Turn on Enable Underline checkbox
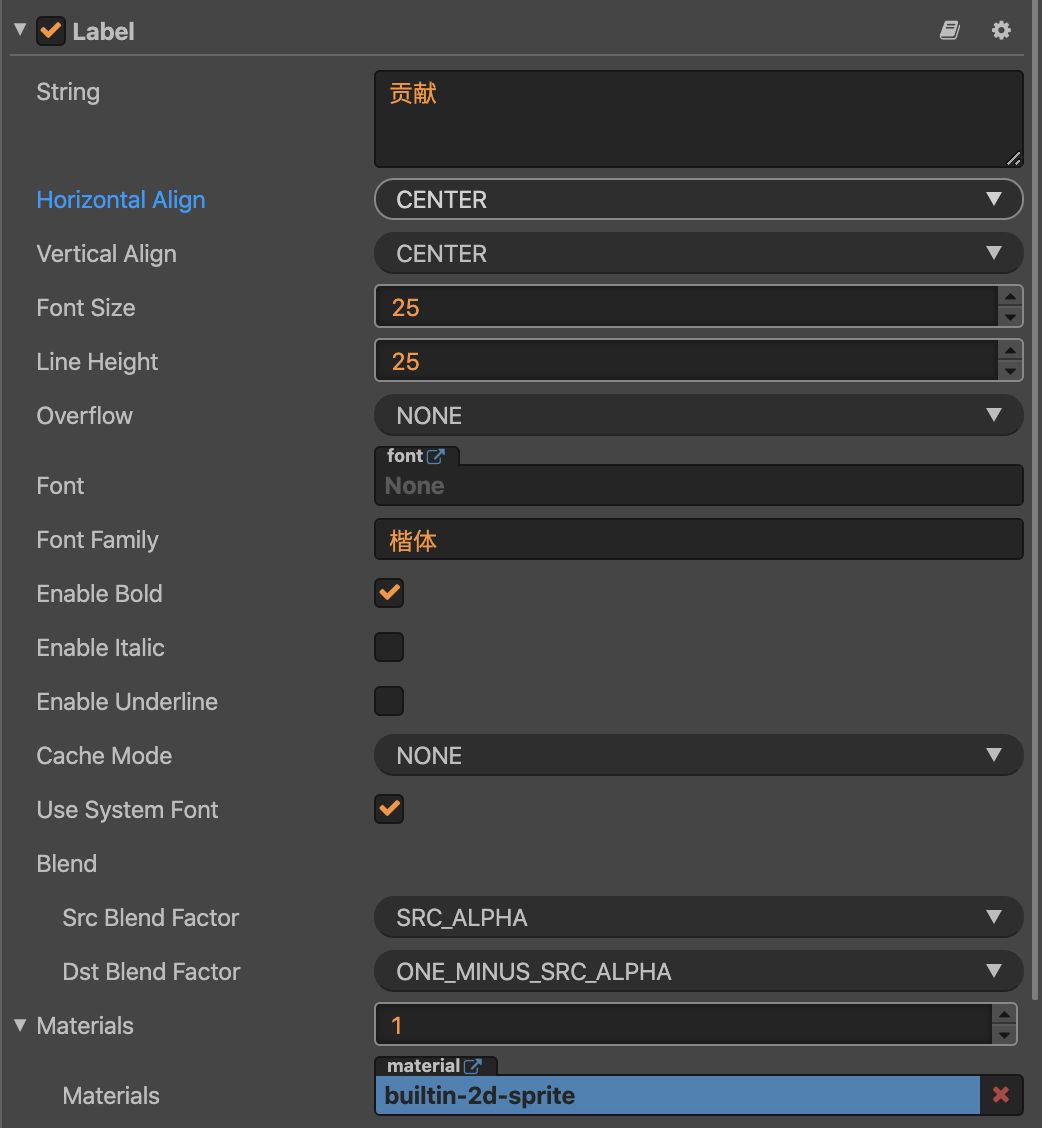 tap(389, 701)
